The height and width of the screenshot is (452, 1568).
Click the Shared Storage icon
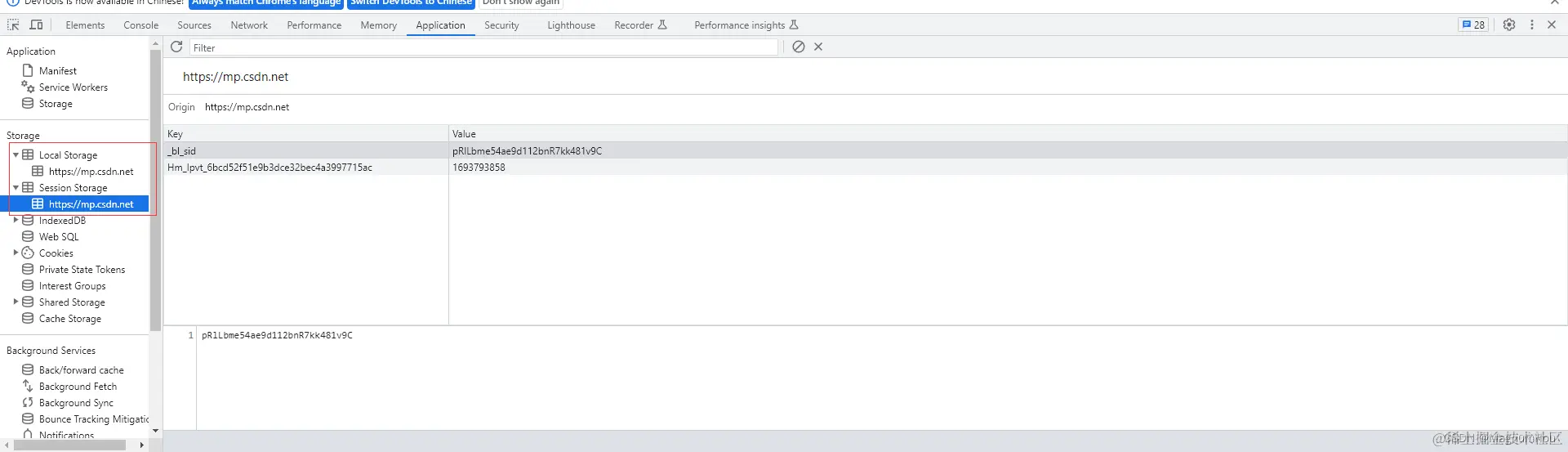click(28, 302)
